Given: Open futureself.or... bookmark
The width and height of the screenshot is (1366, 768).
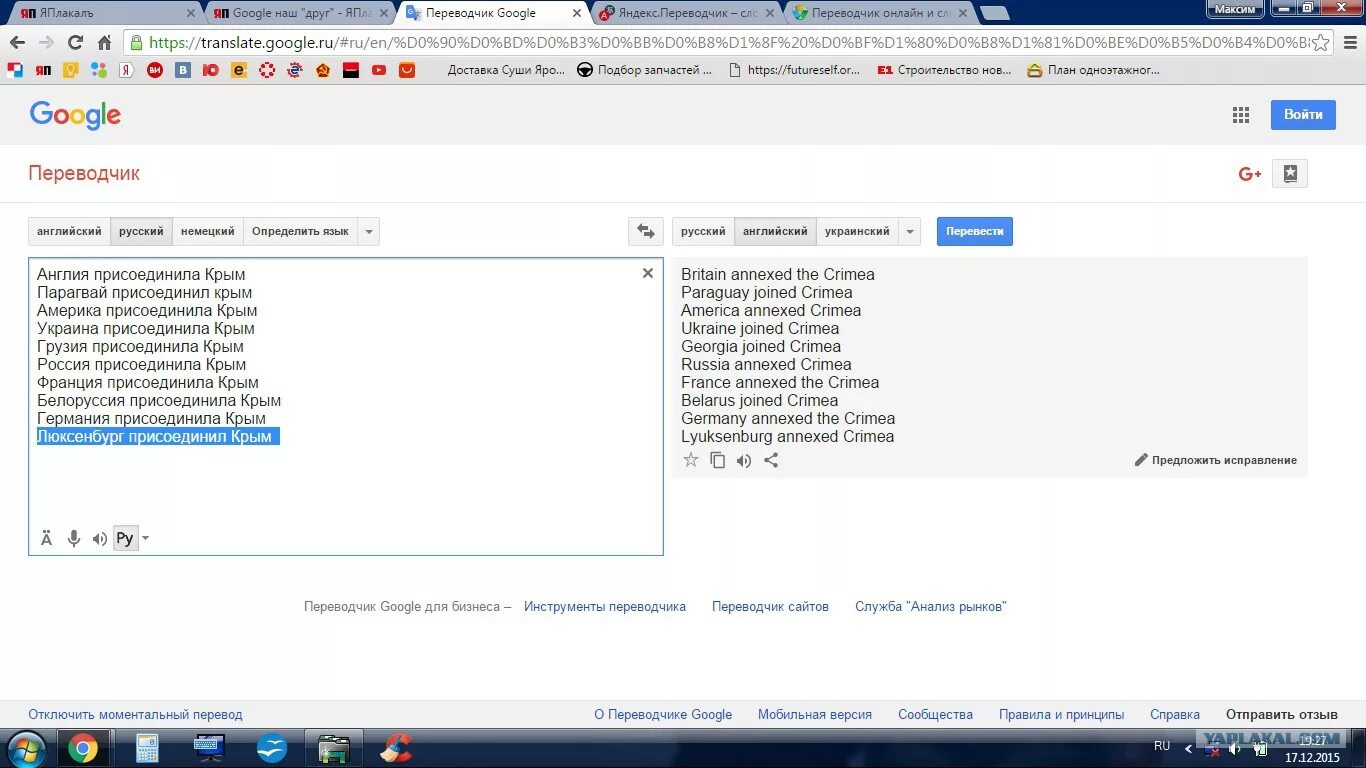Looking at the screenshot, I should pos(794,70).
